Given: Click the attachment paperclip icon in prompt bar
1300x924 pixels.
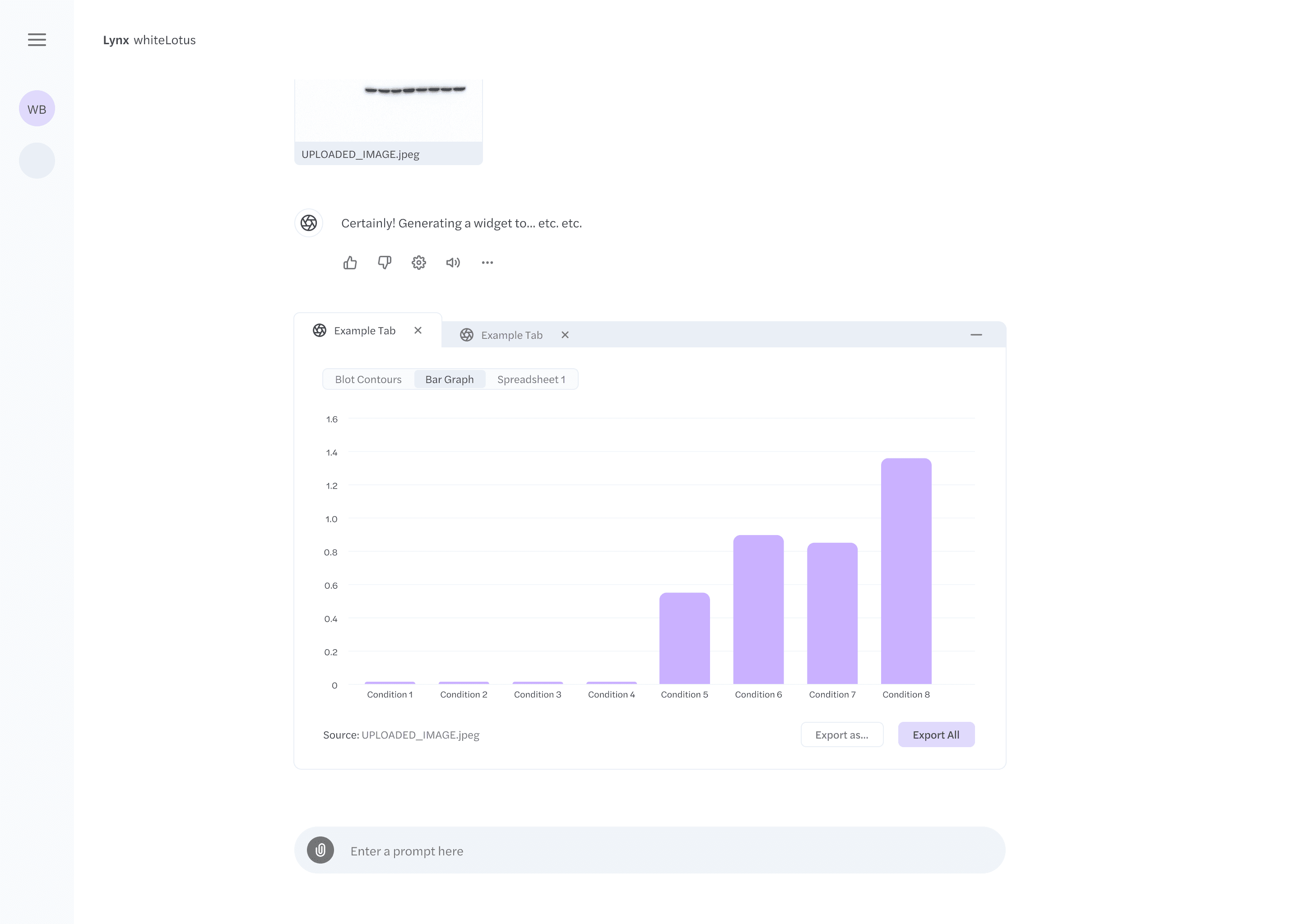Looking at the screenshot, I should tap(320, 850).
